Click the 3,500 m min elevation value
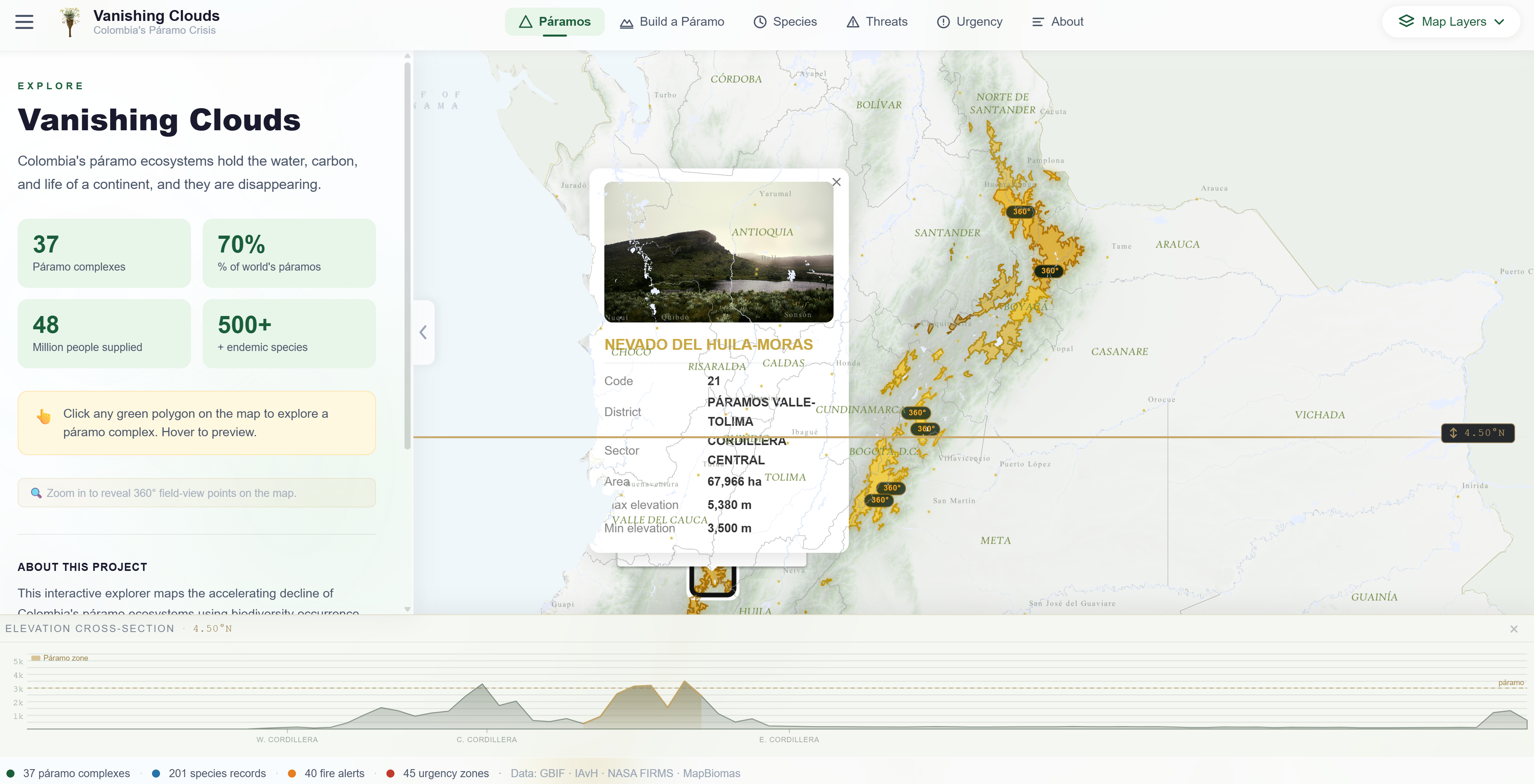 [729, 528]
